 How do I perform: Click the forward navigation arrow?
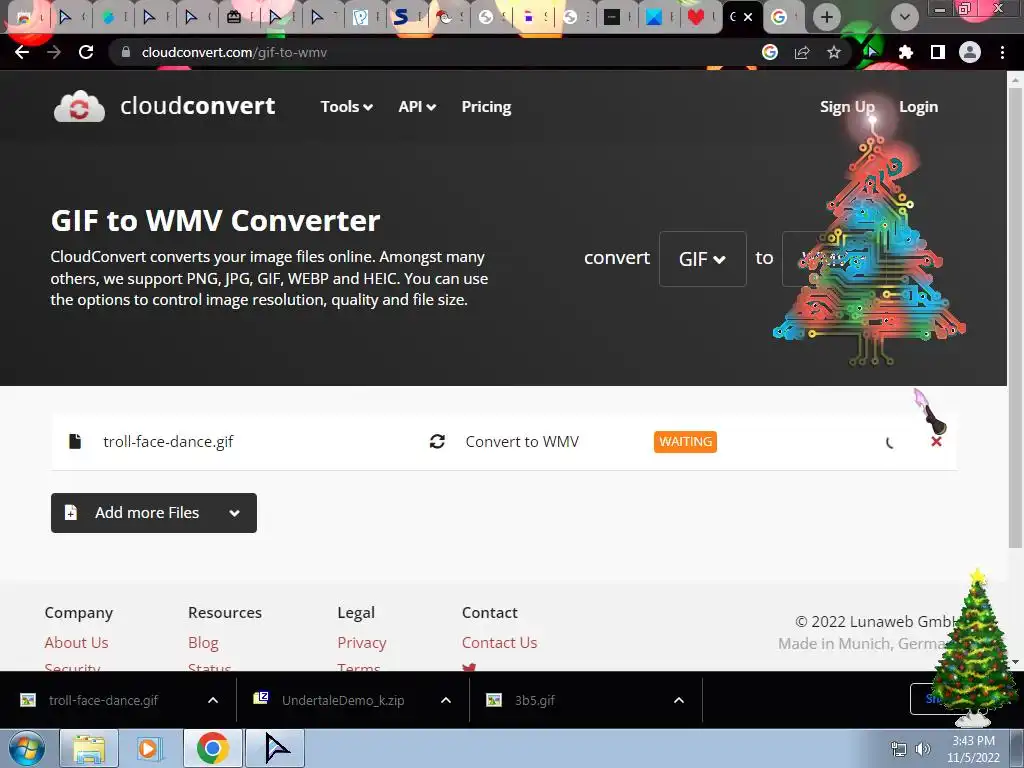(54, 52)
